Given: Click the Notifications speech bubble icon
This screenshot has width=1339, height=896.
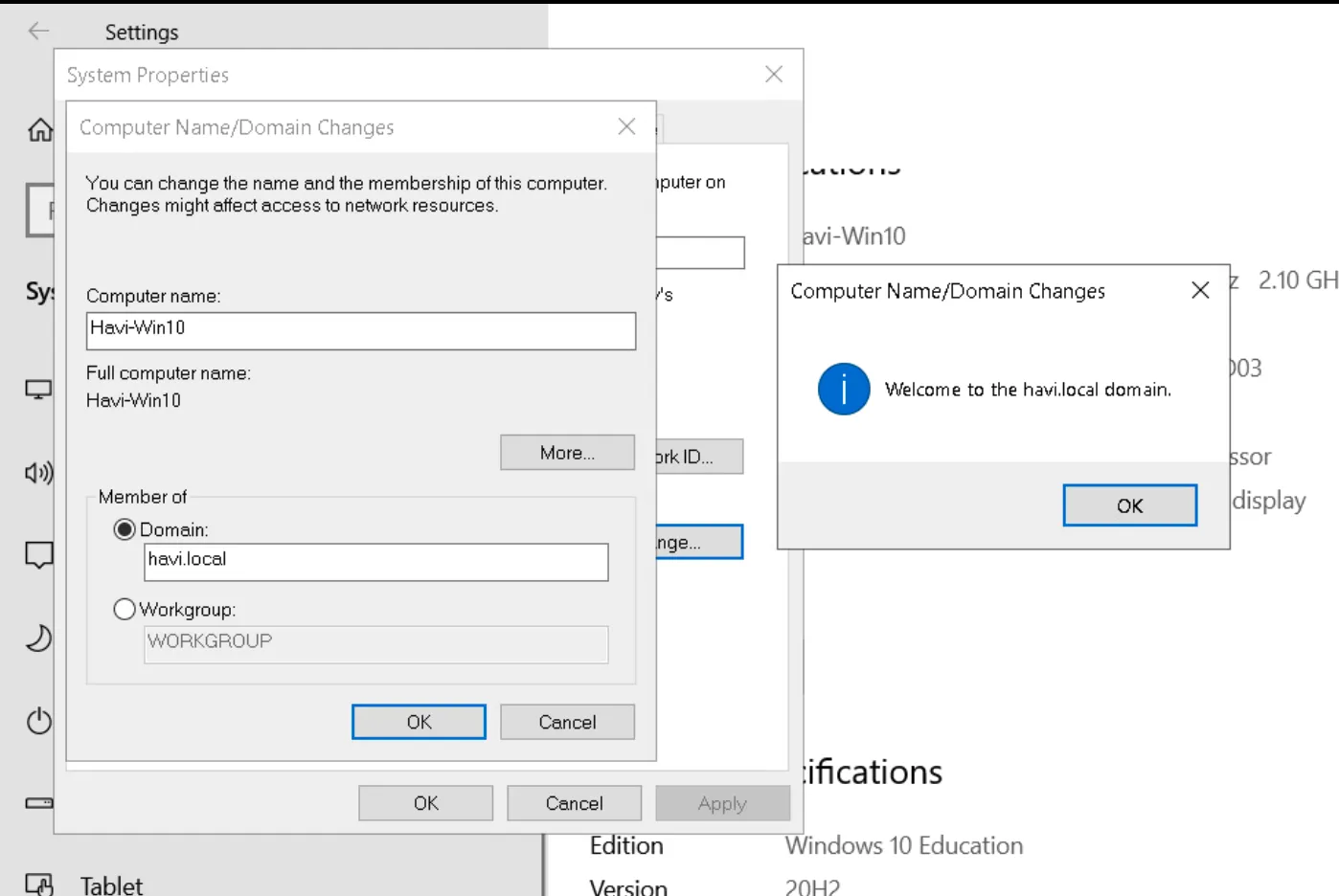Looking at the screenshot, I should click(x=38, y=554).
